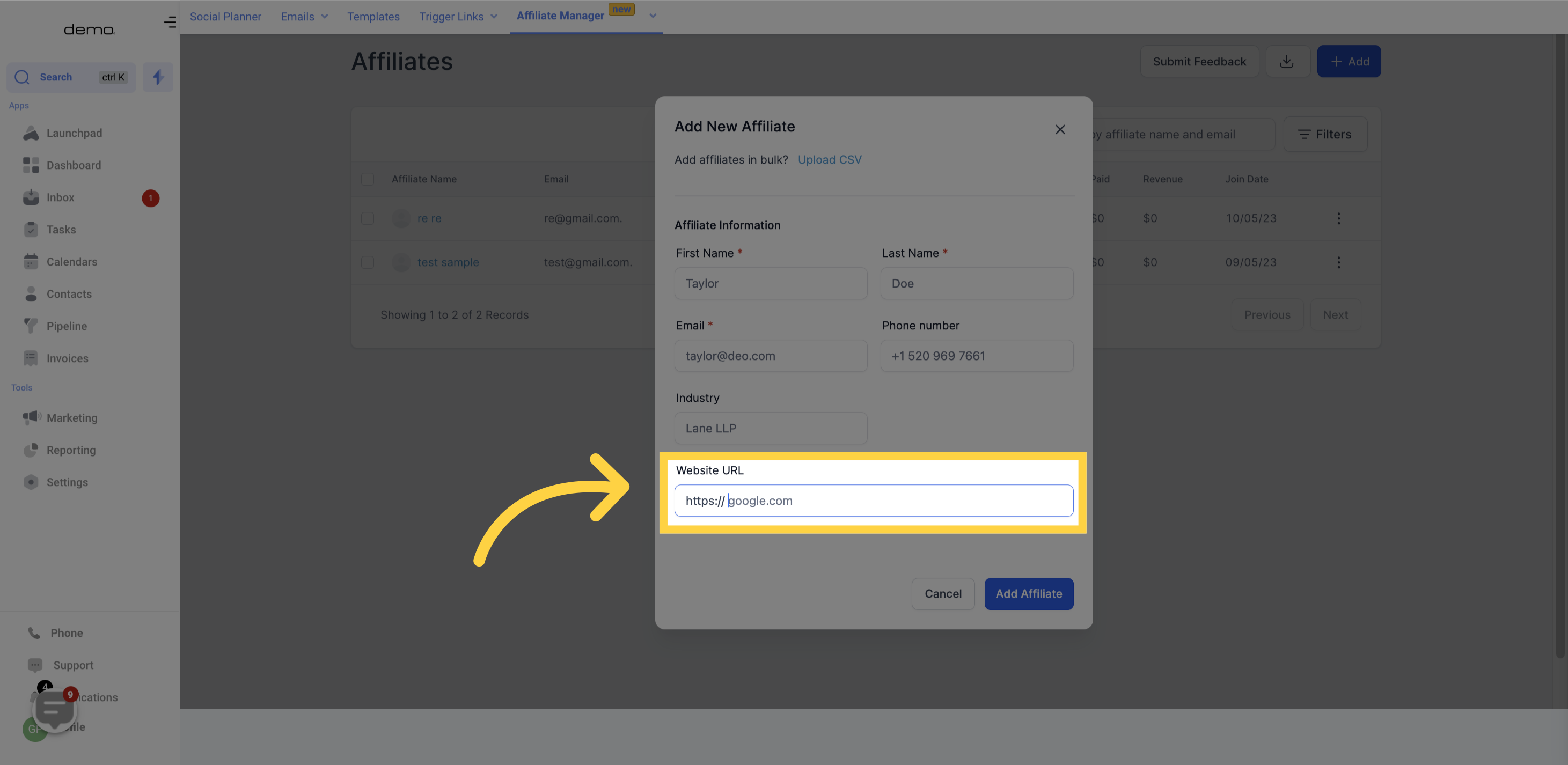Viewport: 1568px width, 765px height.
Task: Click the three-dot menu next to re re
Action: tap(1339, 219)
